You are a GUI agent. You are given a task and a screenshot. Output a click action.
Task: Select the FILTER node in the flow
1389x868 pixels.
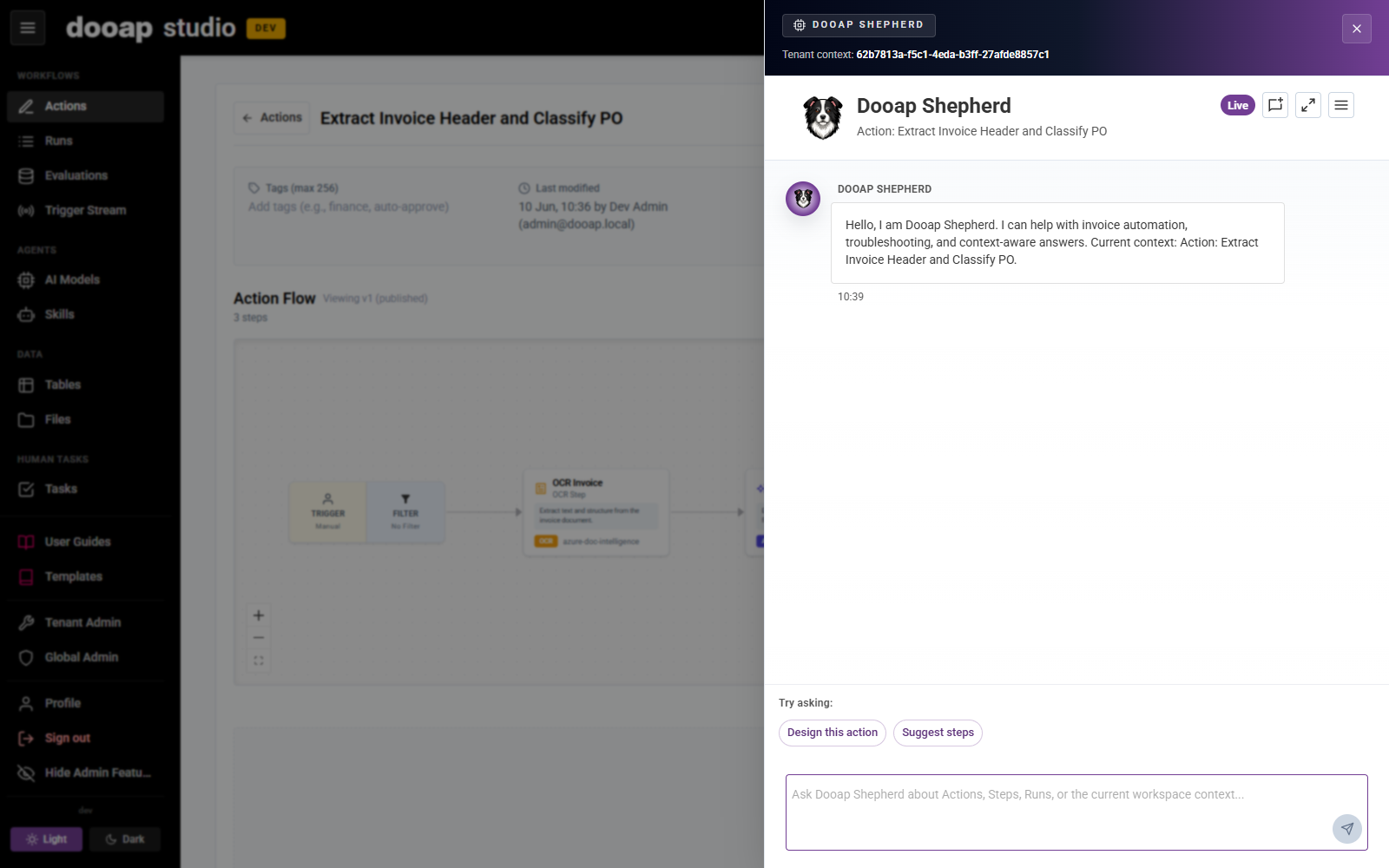point(405,512)
